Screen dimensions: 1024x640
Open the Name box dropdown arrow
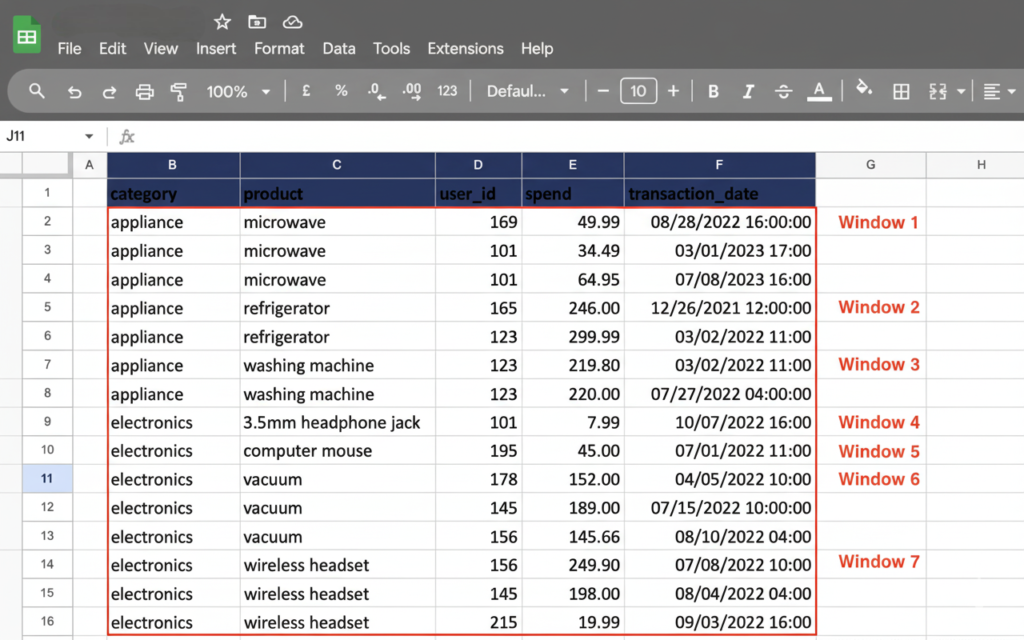point(89,136)
